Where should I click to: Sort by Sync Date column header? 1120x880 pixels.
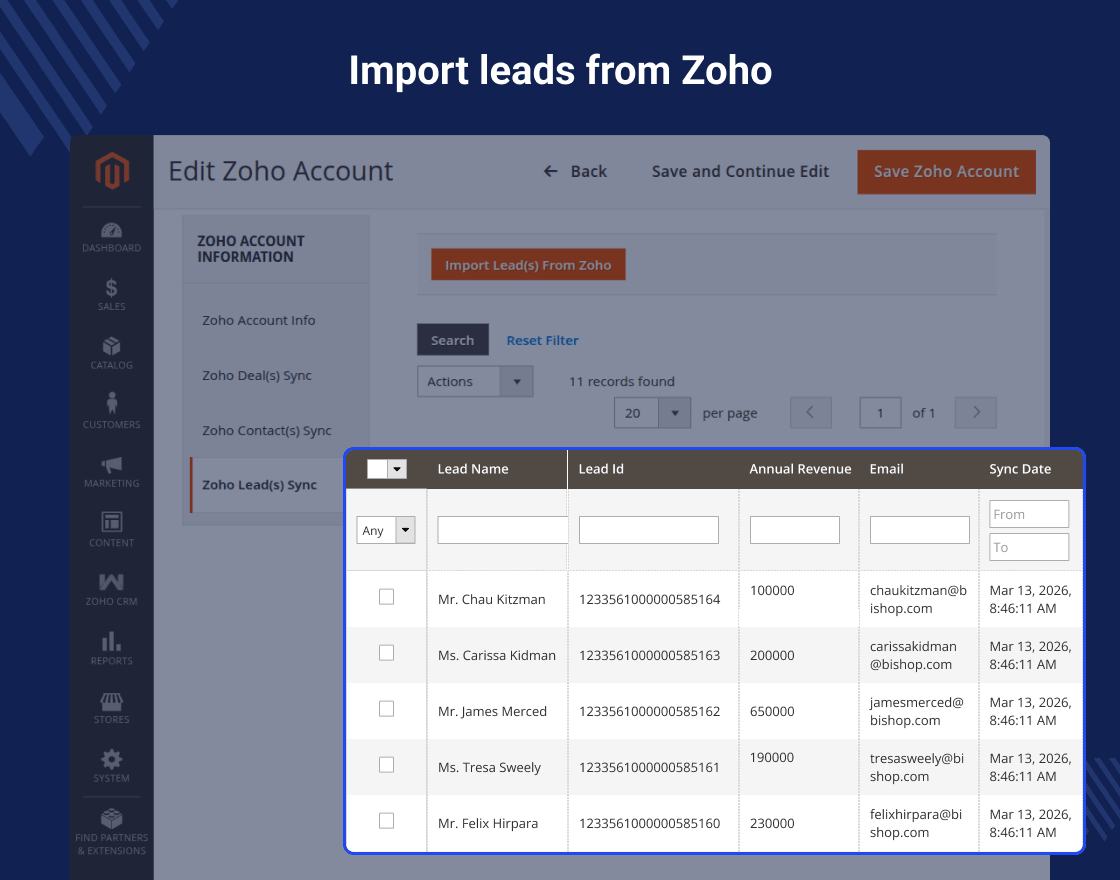click(1020, 469)
